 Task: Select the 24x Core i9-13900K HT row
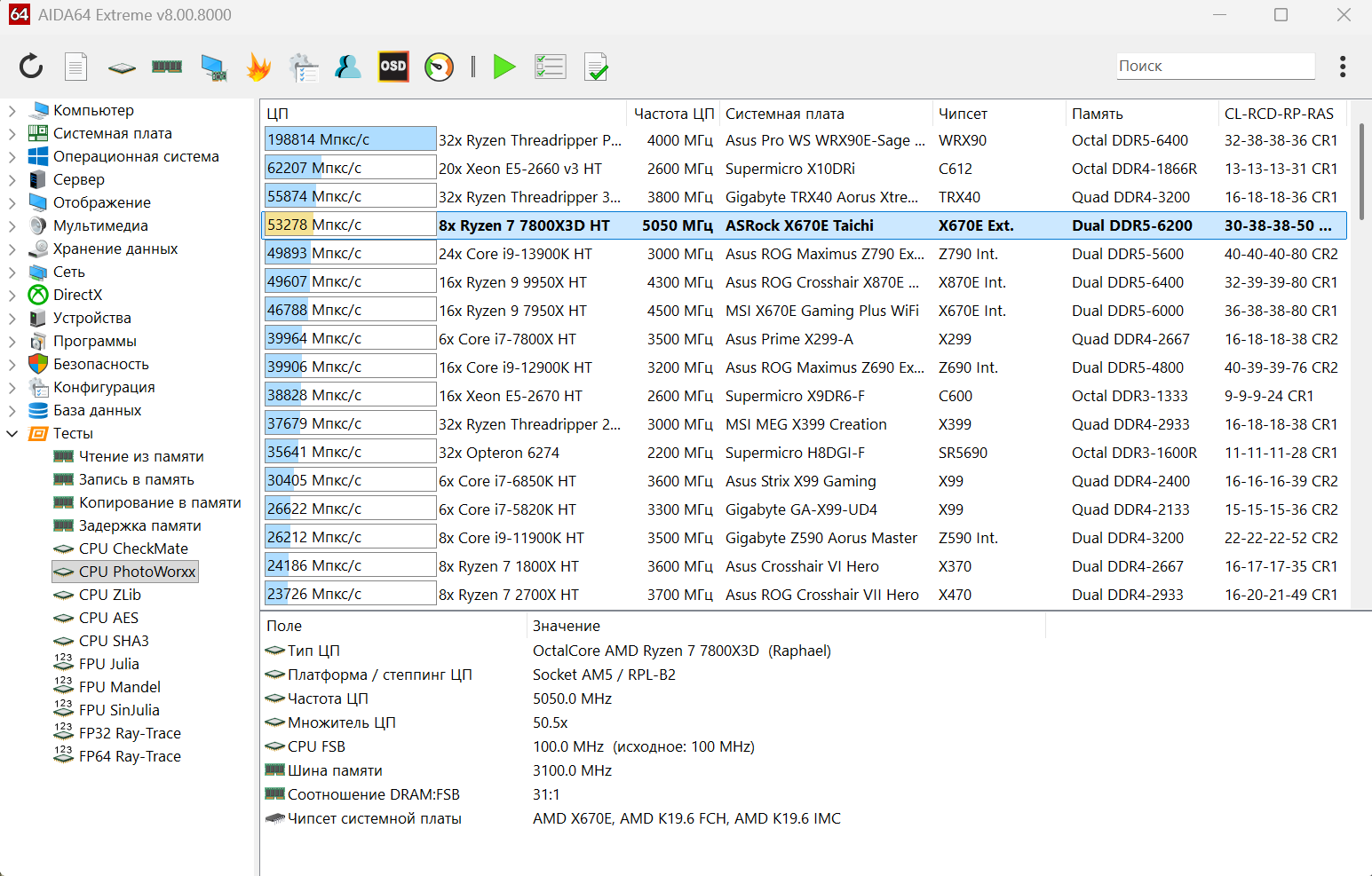tap(805, 254)
